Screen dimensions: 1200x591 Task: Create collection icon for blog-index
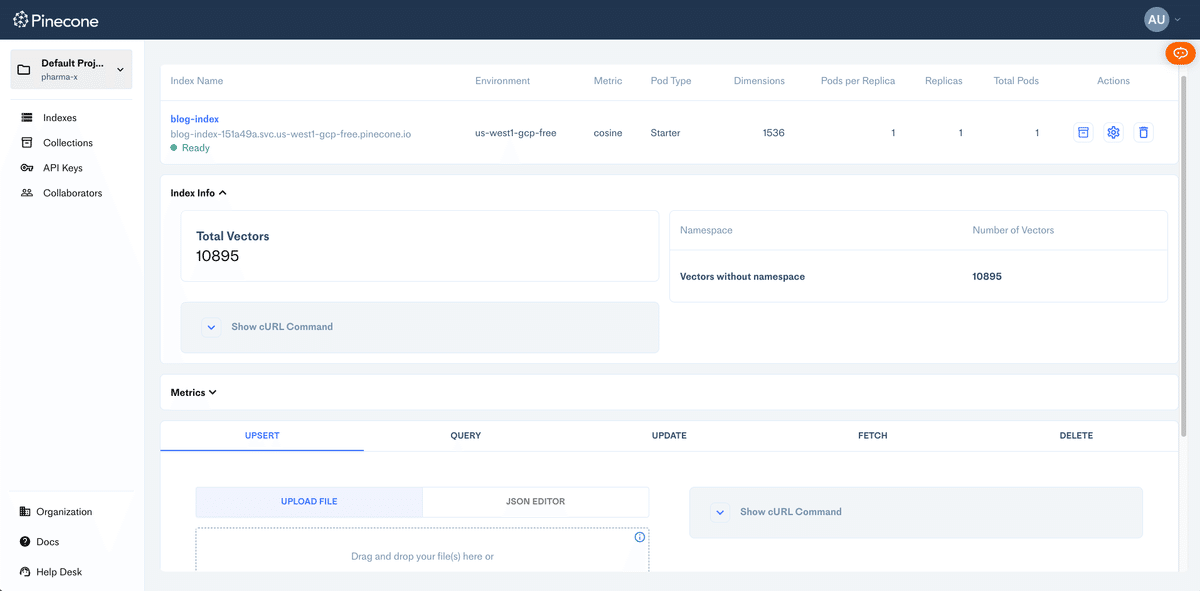pos(1082,132)
